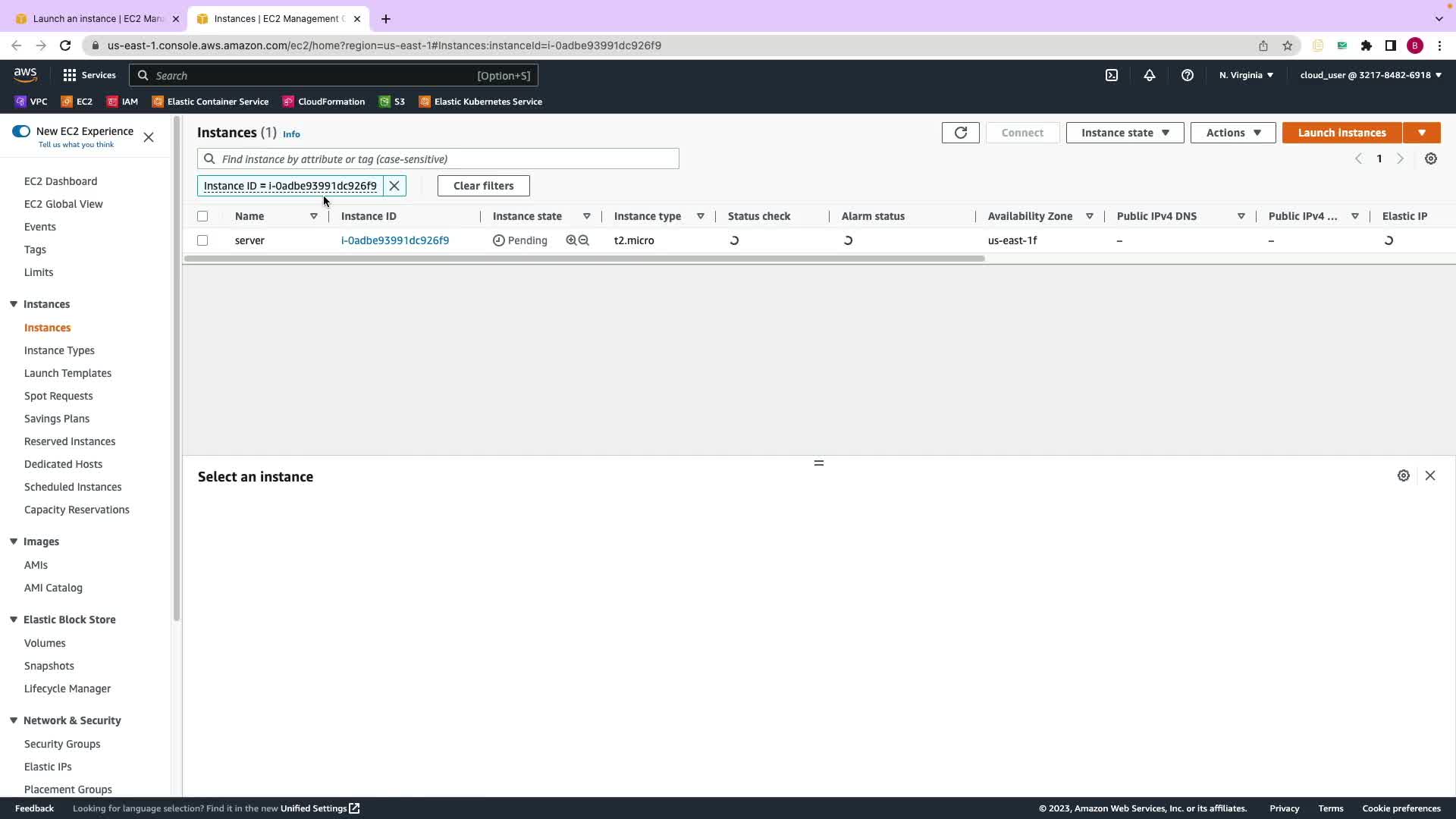Open the Services grid menu icon
The image size is (1456, 819).
(70, 75)
